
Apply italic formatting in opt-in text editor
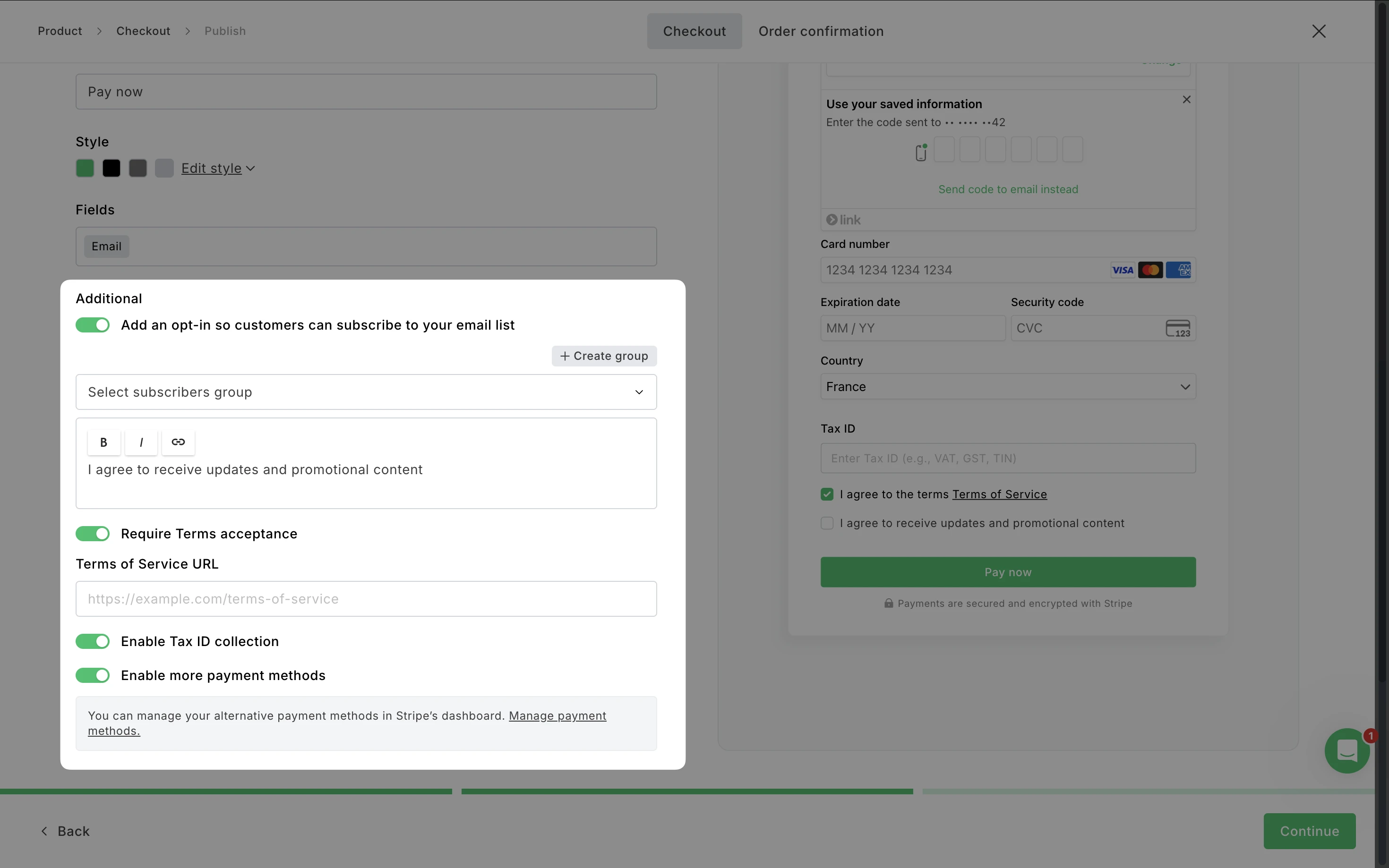tap(141, 442)
